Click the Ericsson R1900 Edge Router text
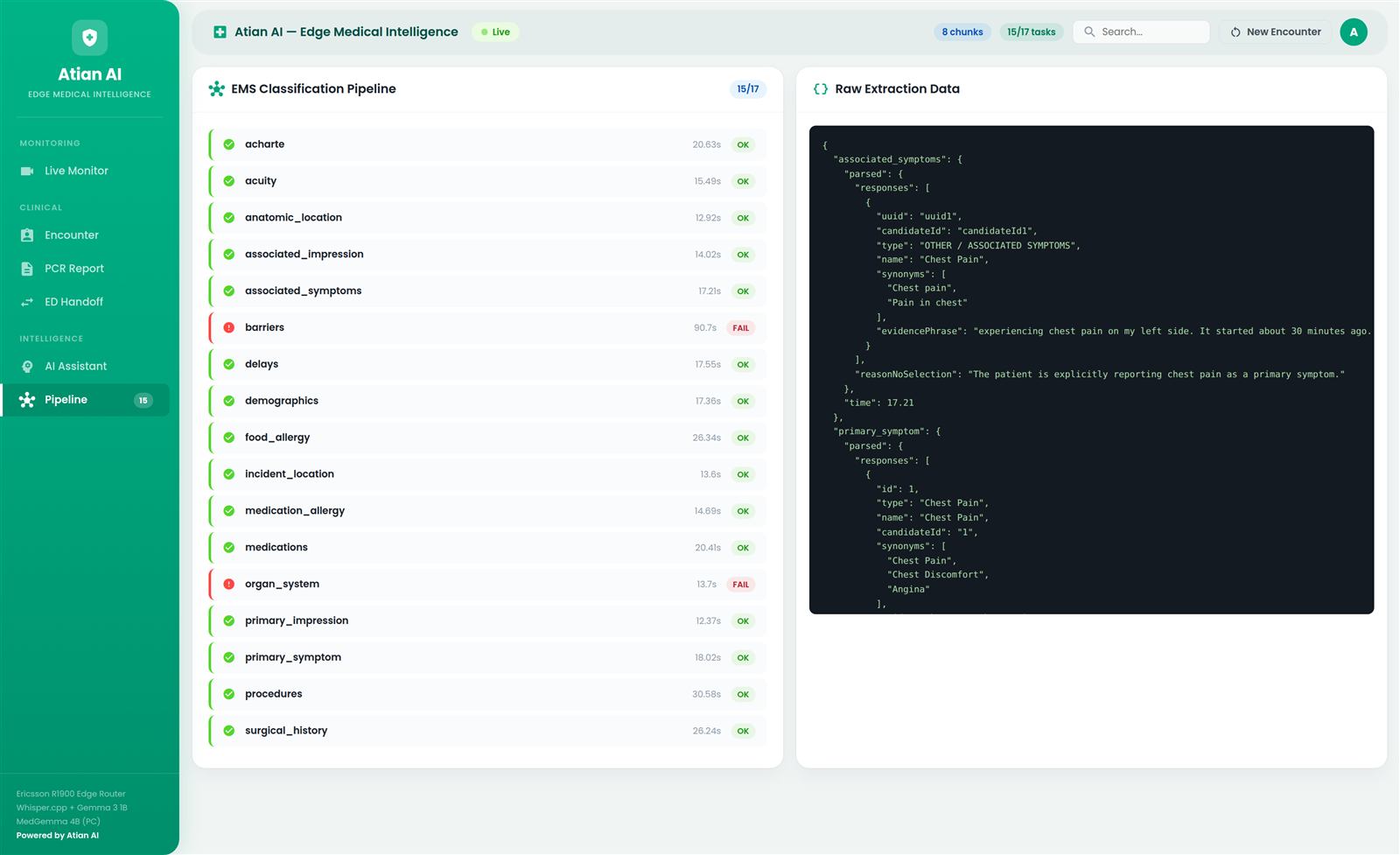Viewport: 1400px width, 855px height. 71,794
